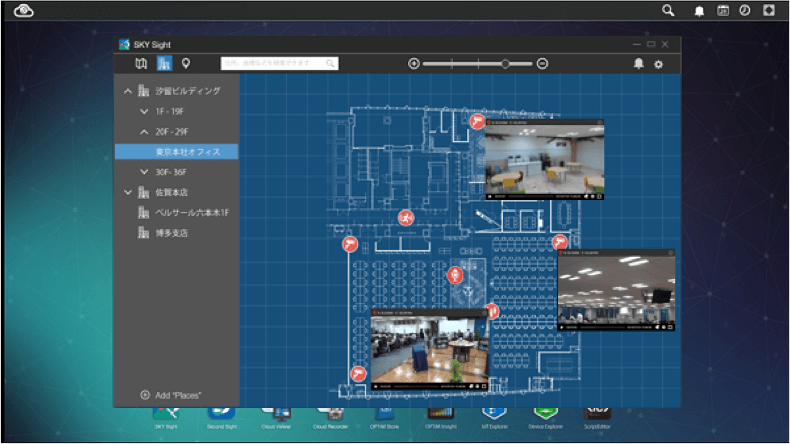Click the rightmost square icon in top bar
790x444 pixels.
(769, 11)
